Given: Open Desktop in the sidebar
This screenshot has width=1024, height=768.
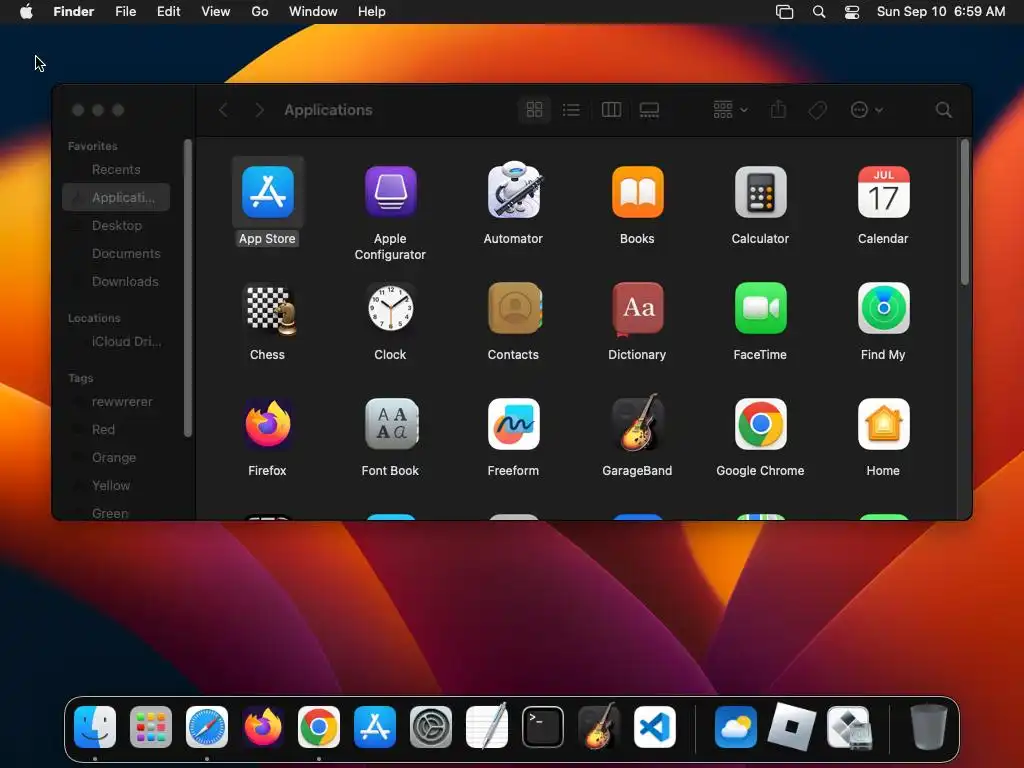Looking at the screenshot, I should tap(116, 225).
